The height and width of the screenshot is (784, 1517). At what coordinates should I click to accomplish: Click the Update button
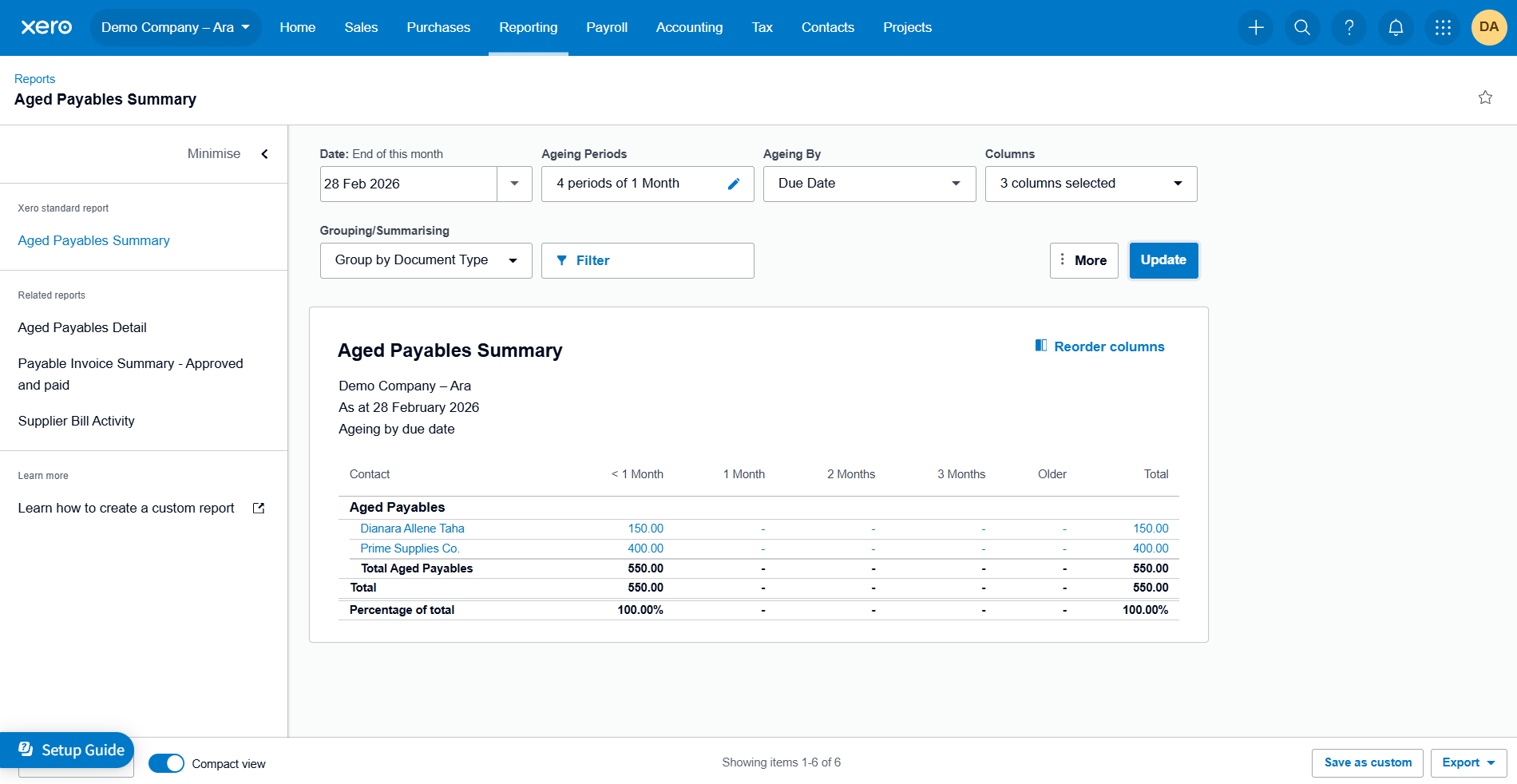tap(1163, 260)
